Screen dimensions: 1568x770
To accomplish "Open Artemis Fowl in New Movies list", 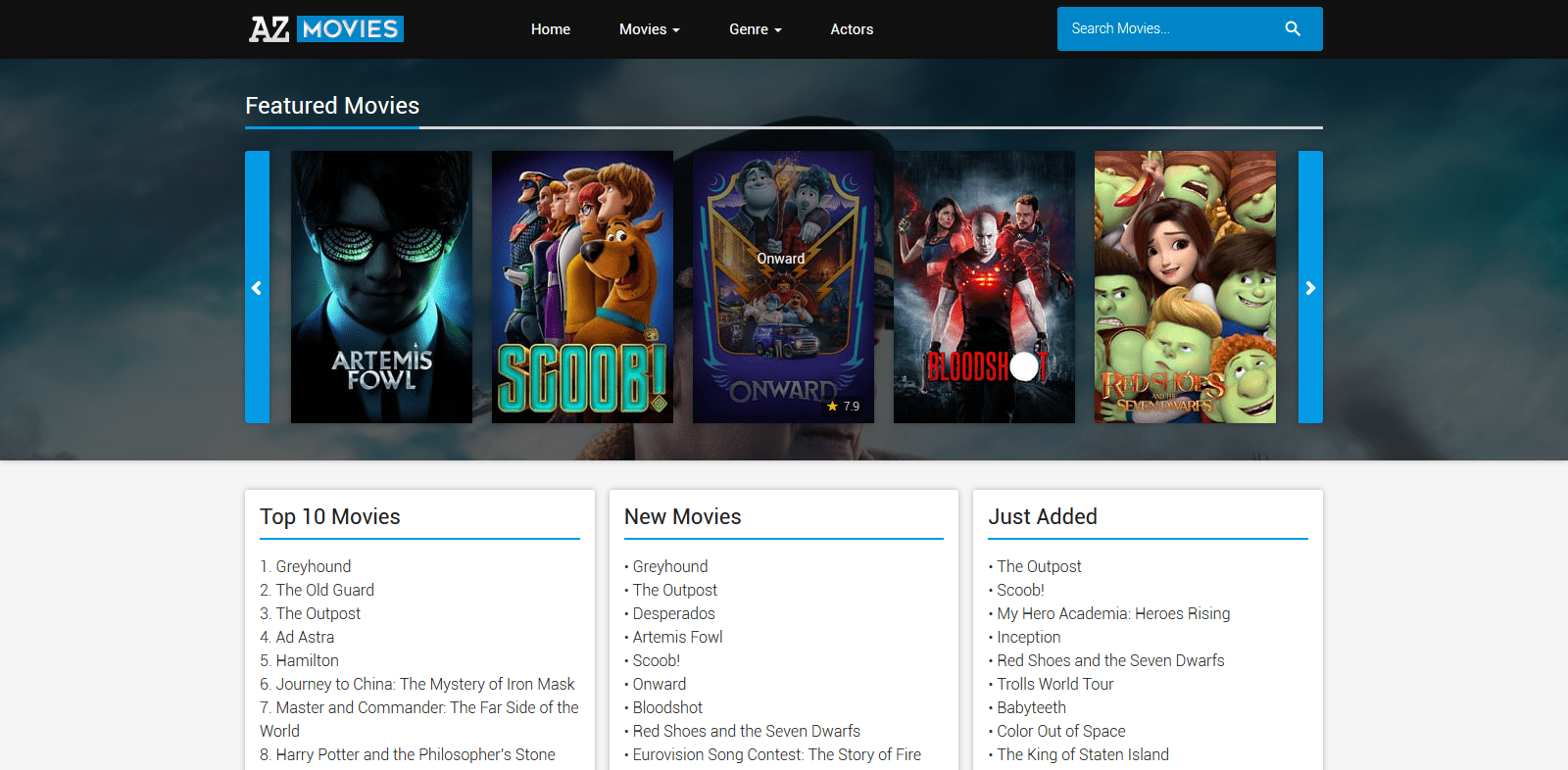I will coord(678,637).
